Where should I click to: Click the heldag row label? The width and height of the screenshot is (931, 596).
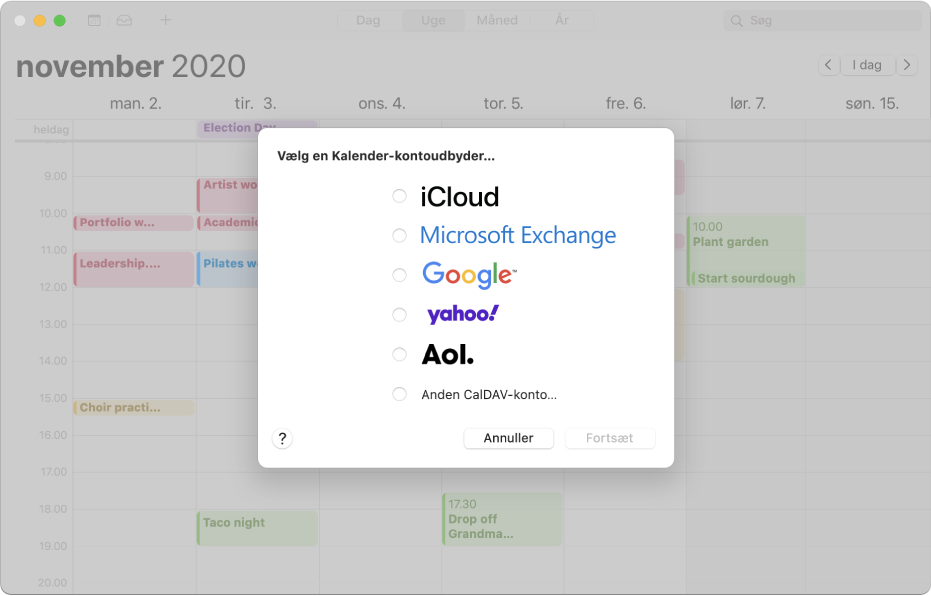[x=51, y=129]
